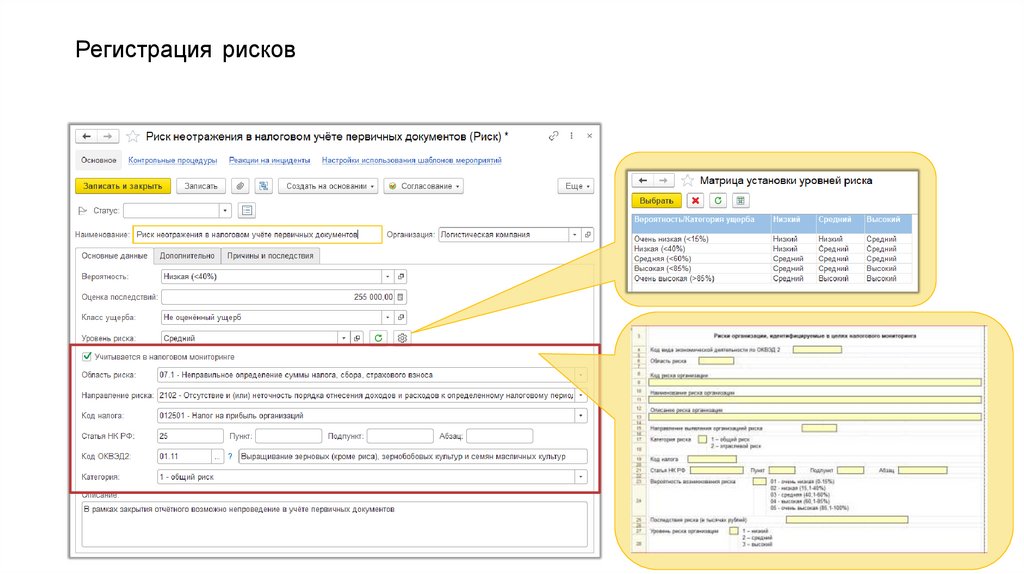Select matrix row Высокая (<85%)
1024x574 pixels.
[772, 268]
